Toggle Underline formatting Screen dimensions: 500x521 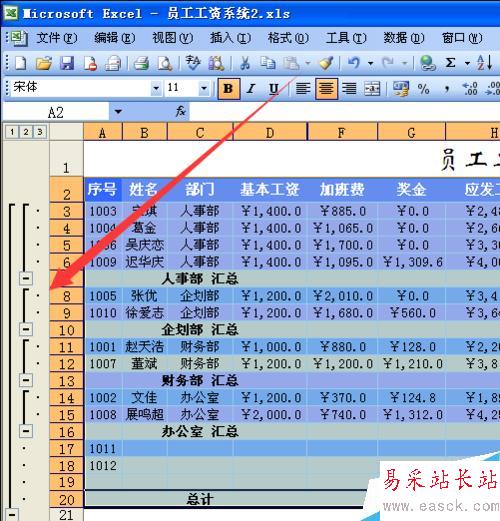pos(274,89)
